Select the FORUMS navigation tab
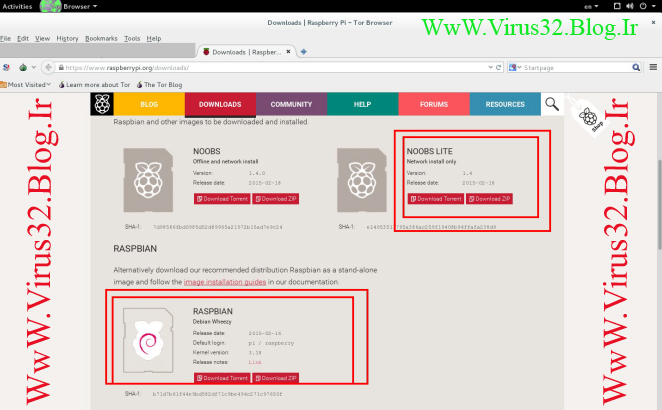Screen dimensions: 662x410 (434, 104)
